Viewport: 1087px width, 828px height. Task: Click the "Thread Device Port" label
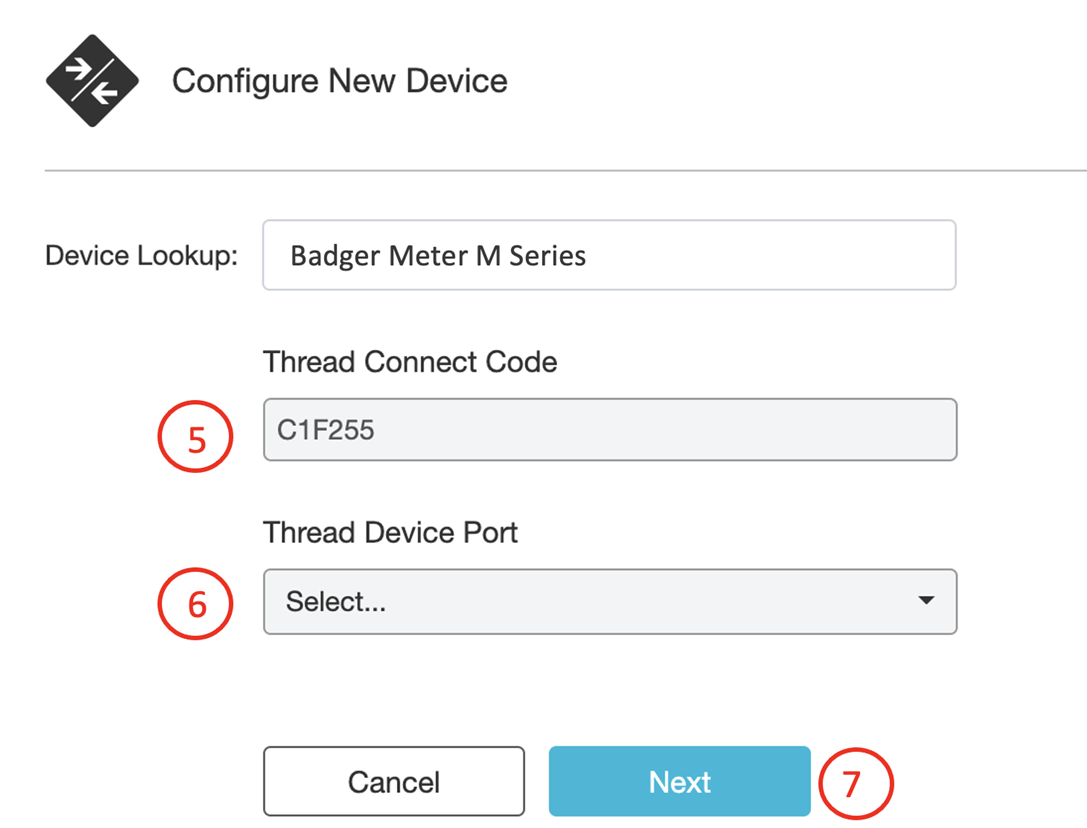click(391, 532)
